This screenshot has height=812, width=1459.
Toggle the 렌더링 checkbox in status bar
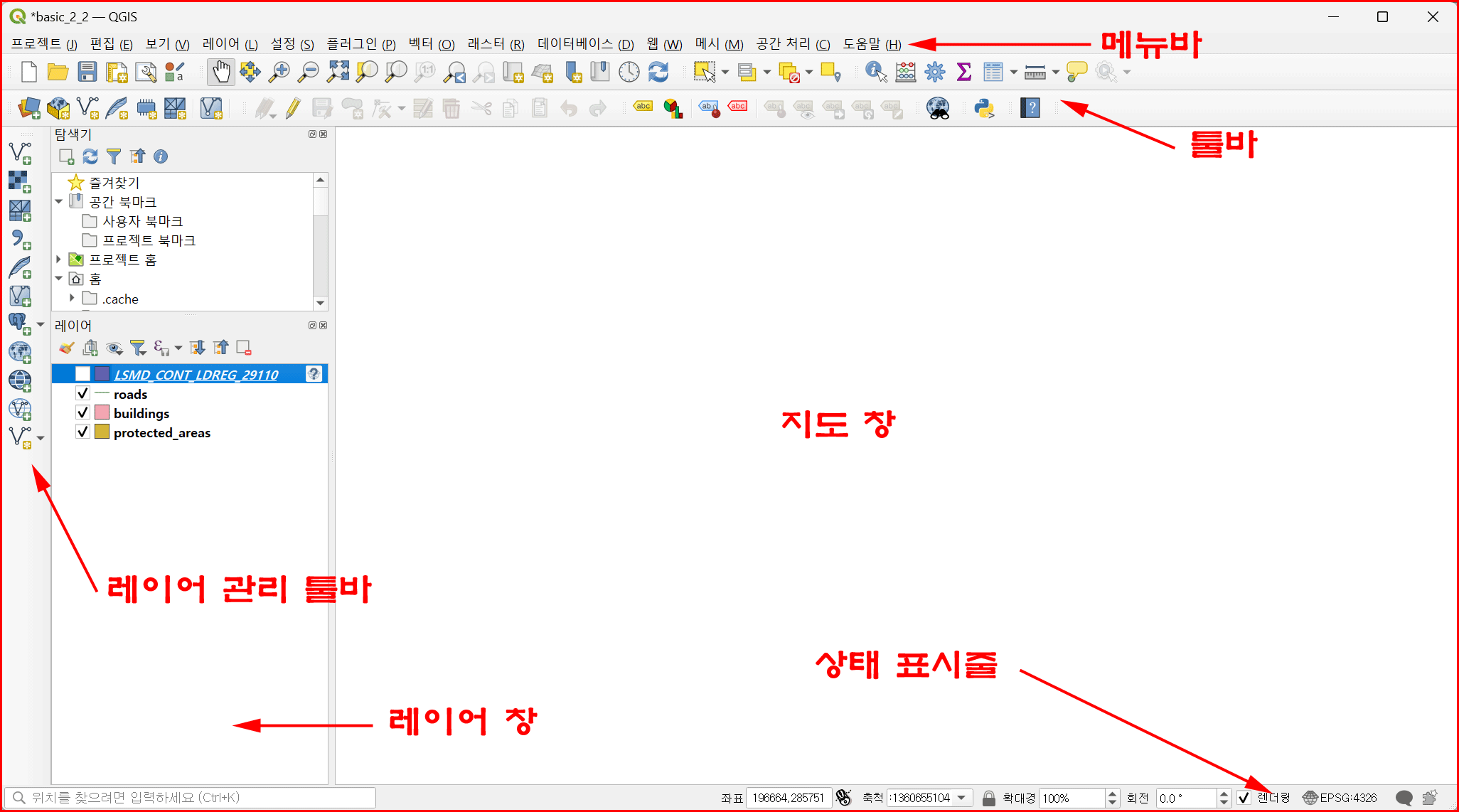[x=1244, y=798]
